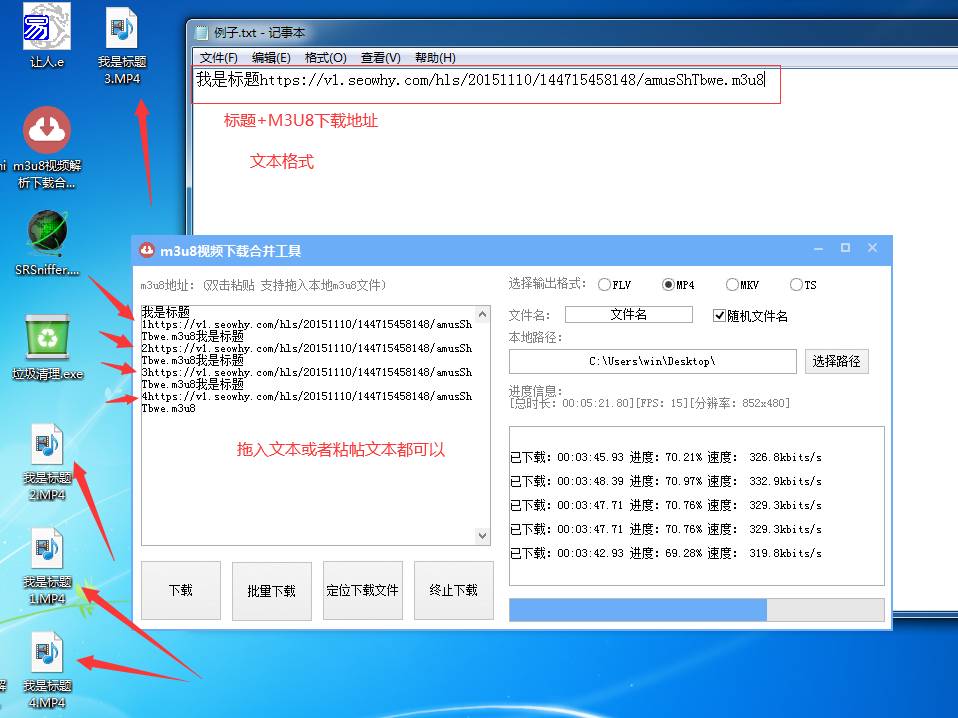Open the 我是标题4.MP4 desktop file
This screenshot has width=958, height=718.
(47, 654)
